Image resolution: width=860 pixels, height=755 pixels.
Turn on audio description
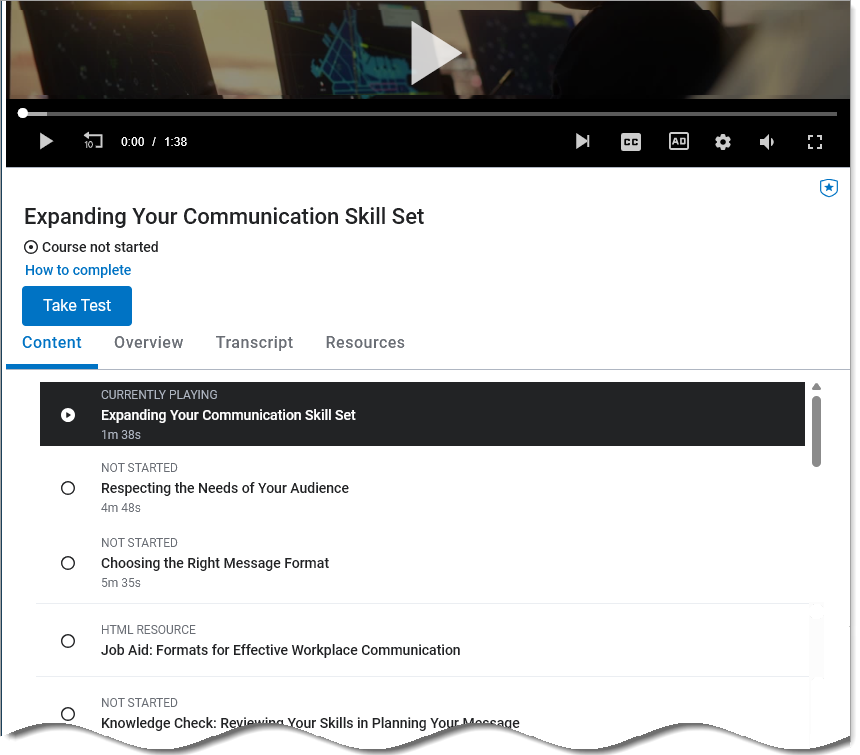(x=678, y=141)
